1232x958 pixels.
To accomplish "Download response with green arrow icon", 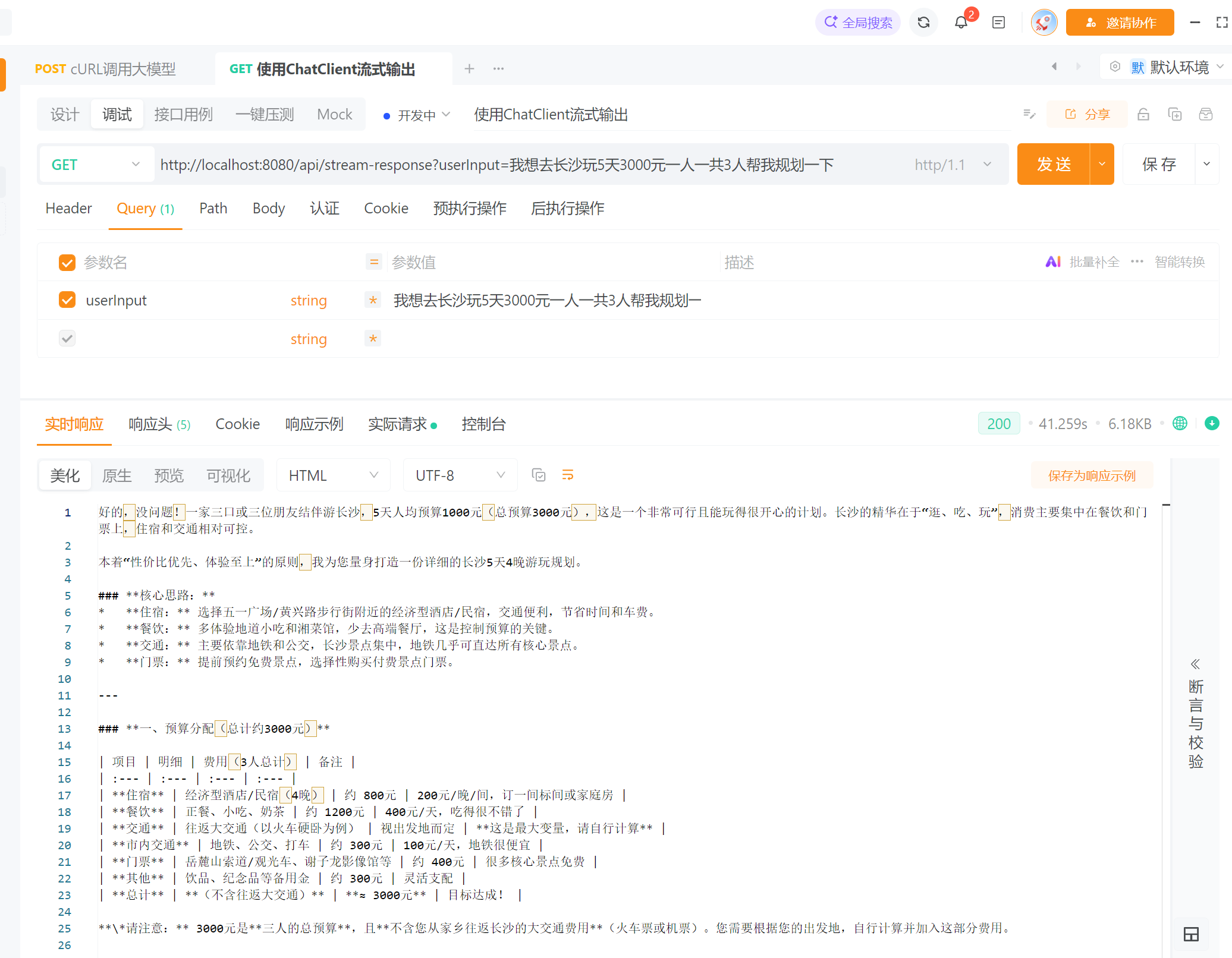I will coord(1211,423).
